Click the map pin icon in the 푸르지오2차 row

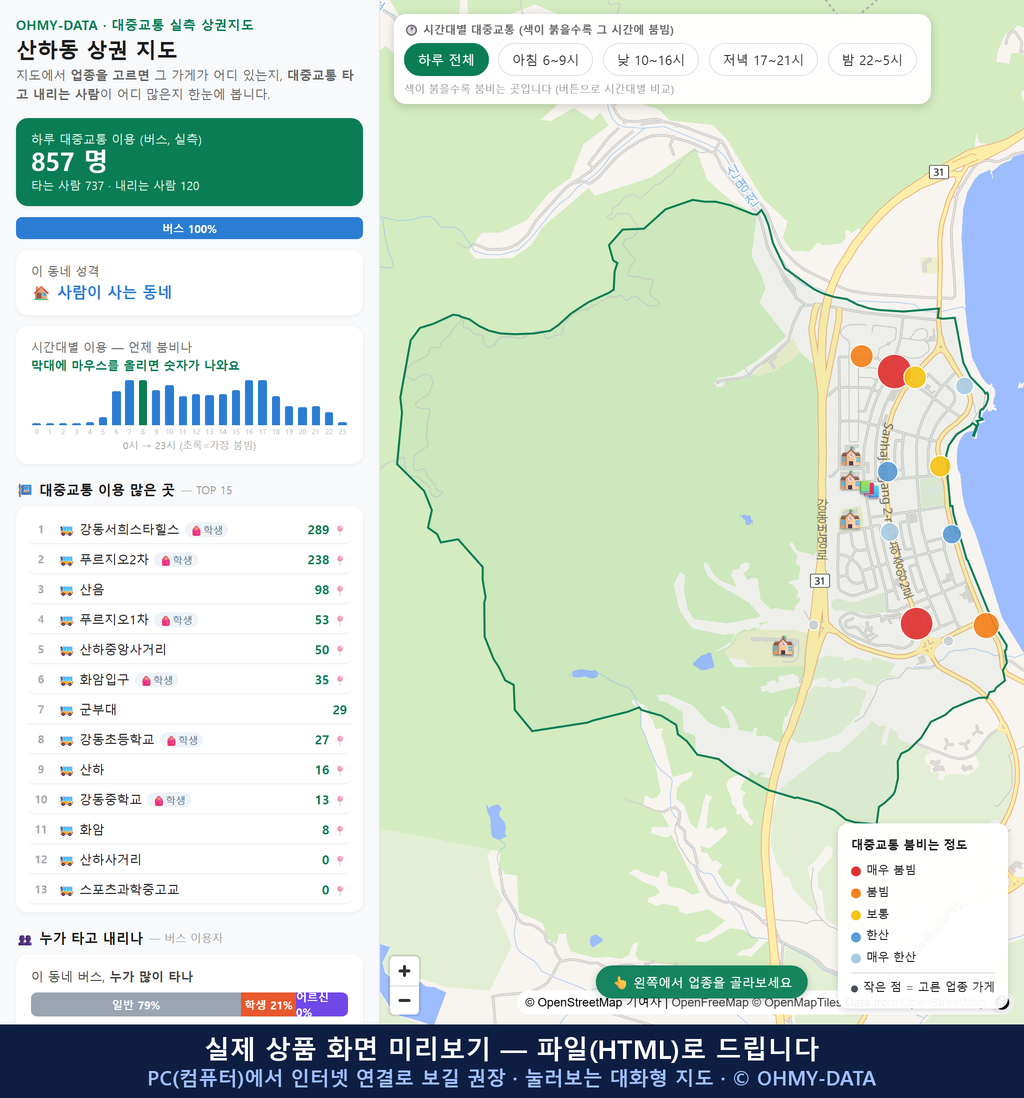coord(340,560)
